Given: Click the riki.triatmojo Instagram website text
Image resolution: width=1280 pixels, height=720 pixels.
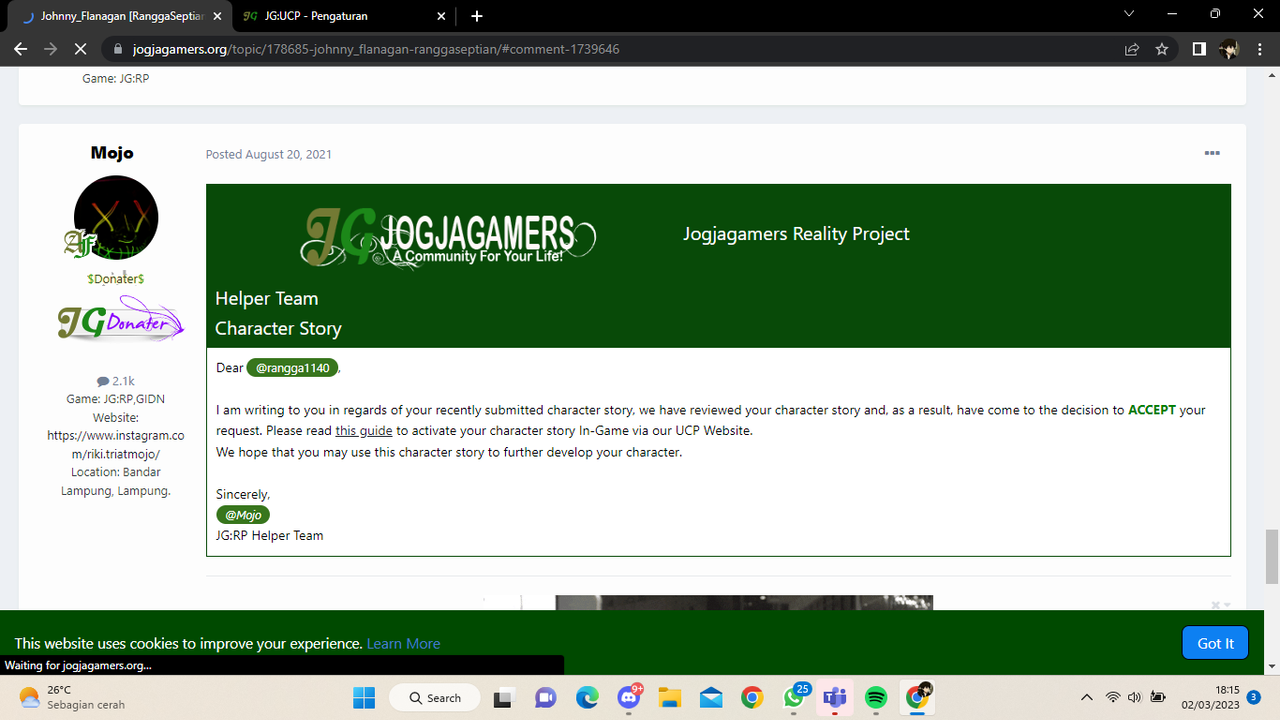Looking at the screenshot, I should 116,445.
